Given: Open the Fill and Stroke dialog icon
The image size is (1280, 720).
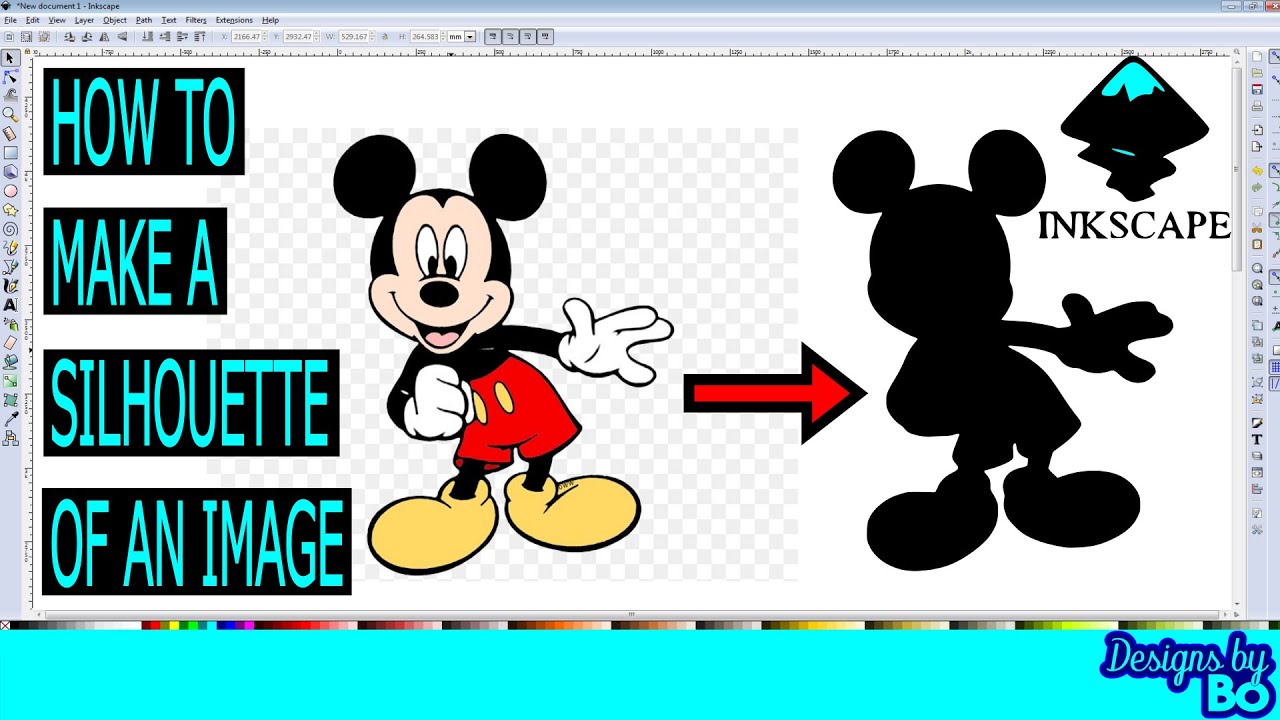Looking at the screenshot, I should 1257,422.
